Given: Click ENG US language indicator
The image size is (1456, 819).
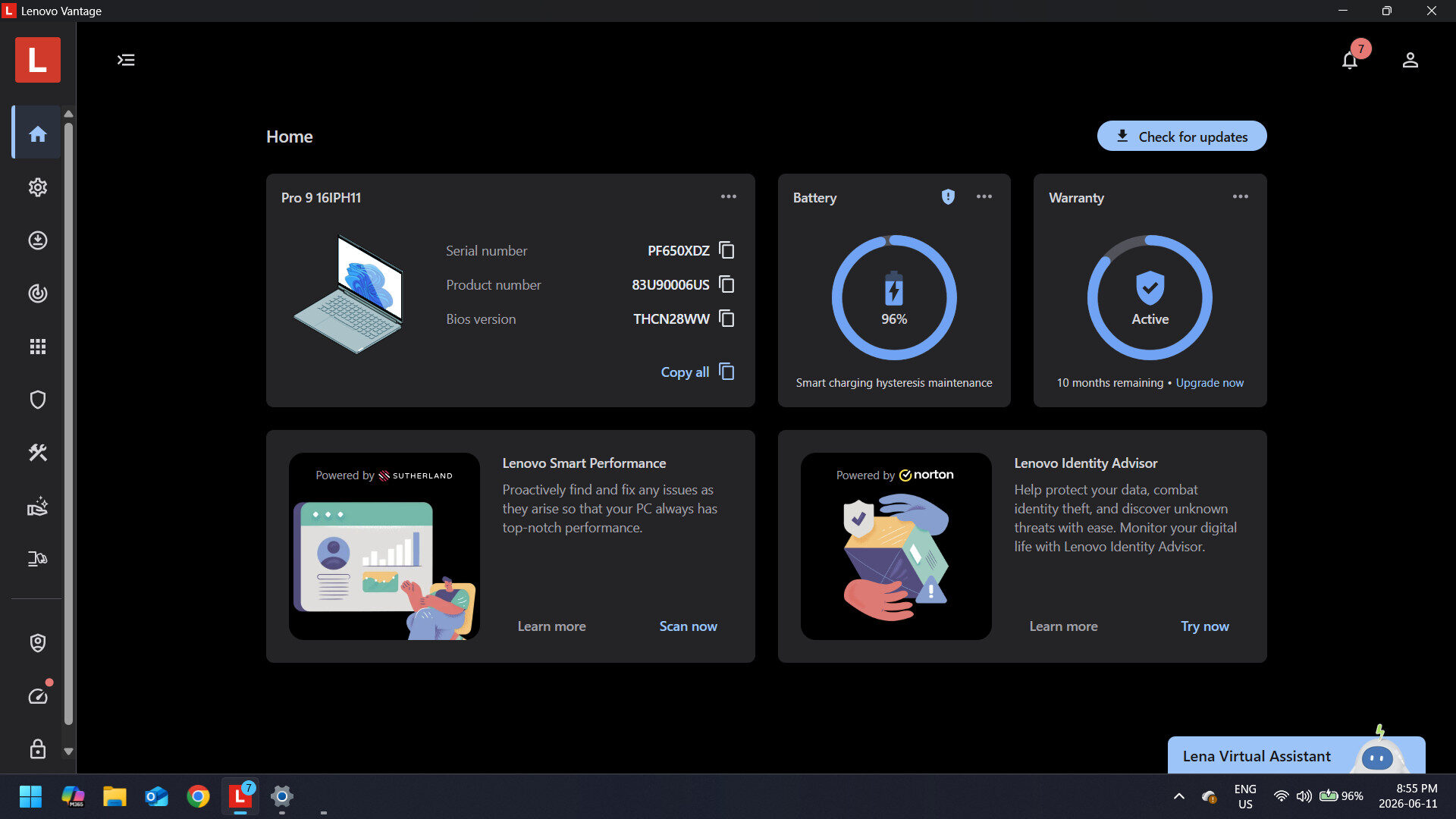Looking at the screenshot, I should tap(1245, 796).
